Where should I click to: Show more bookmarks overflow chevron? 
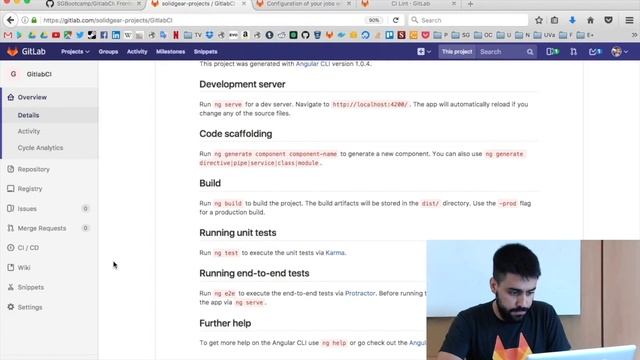tap(634, 35)
